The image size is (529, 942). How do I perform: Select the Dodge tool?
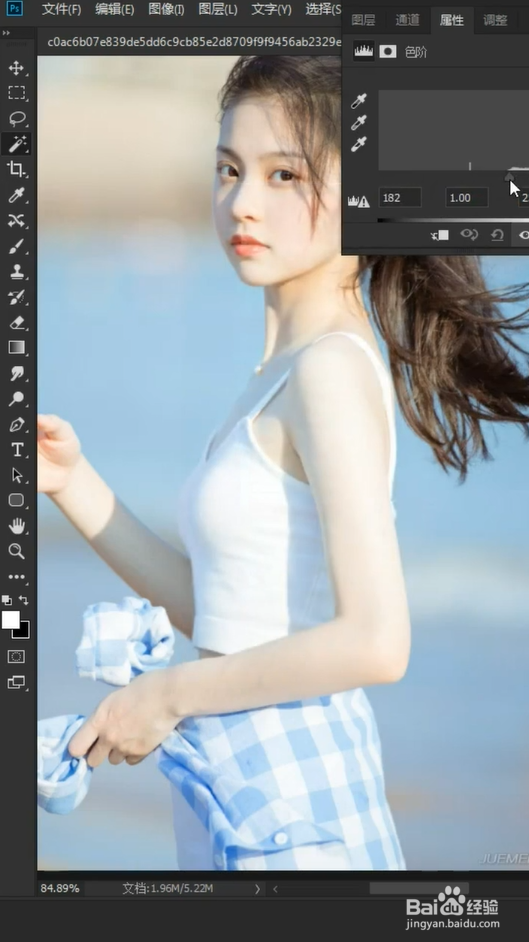[16, 398]
